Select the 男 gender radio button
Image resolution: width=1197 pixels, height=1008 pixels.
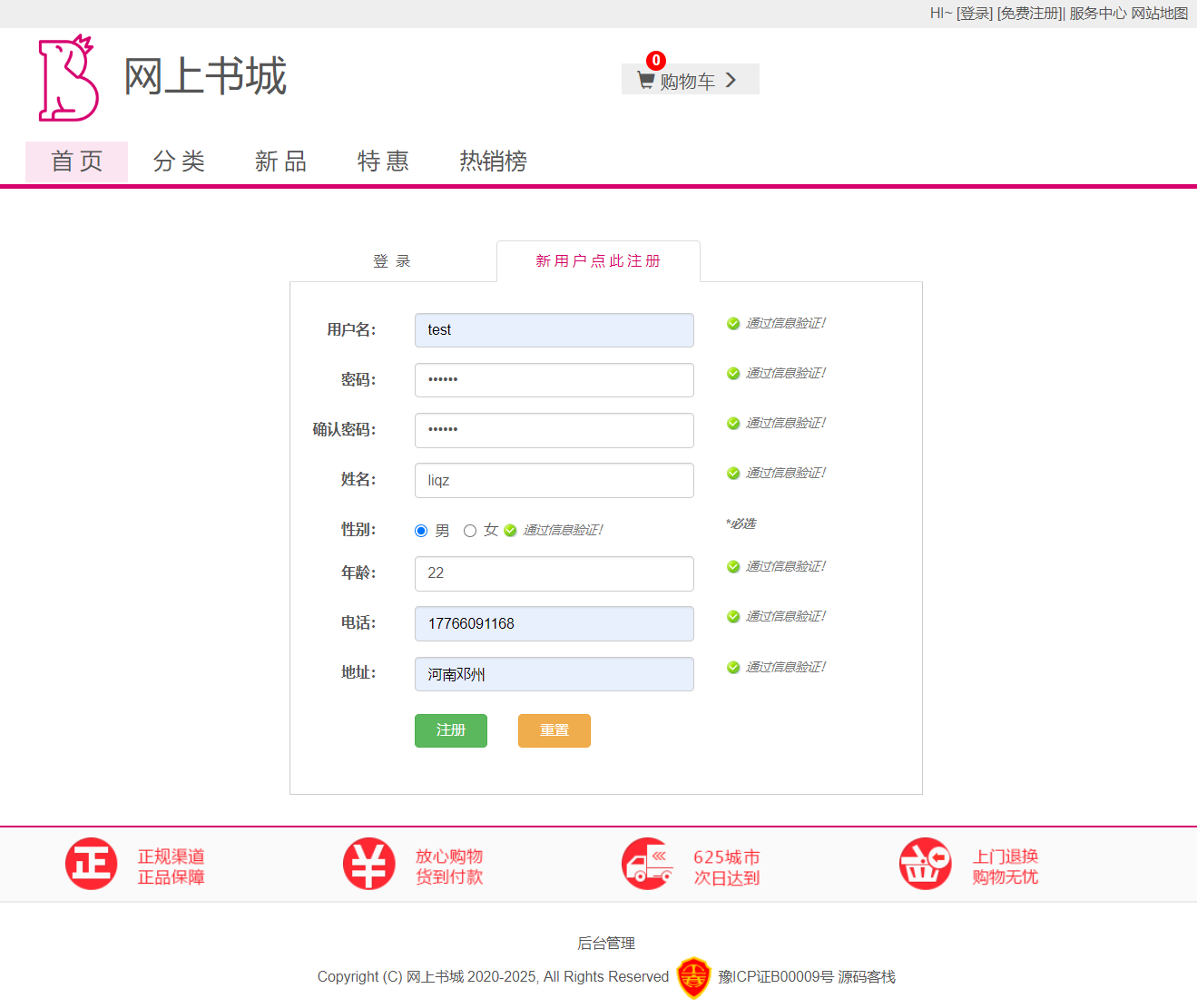tap(421, 531)
